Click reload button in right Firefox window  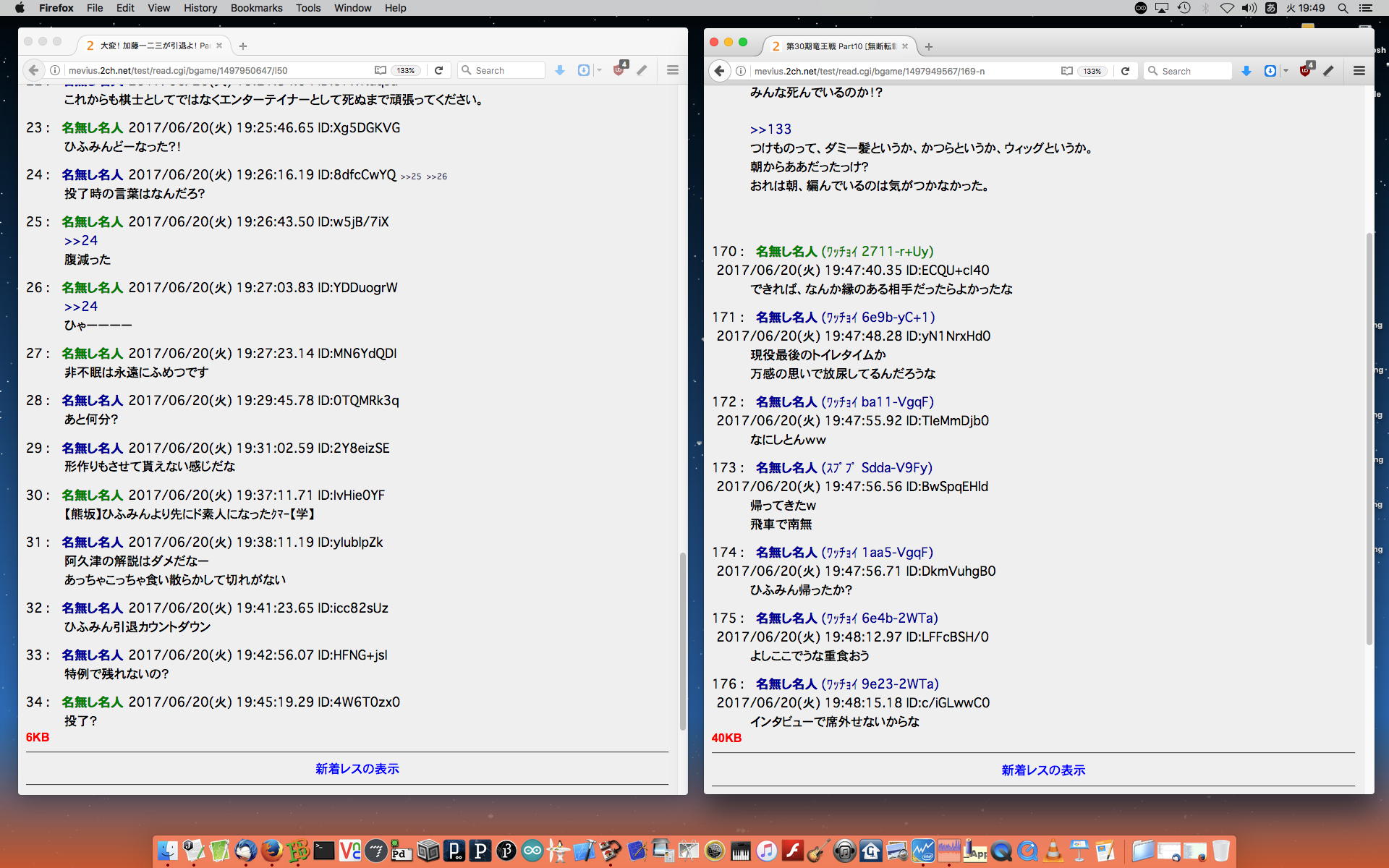click(x=1125, y=71)
